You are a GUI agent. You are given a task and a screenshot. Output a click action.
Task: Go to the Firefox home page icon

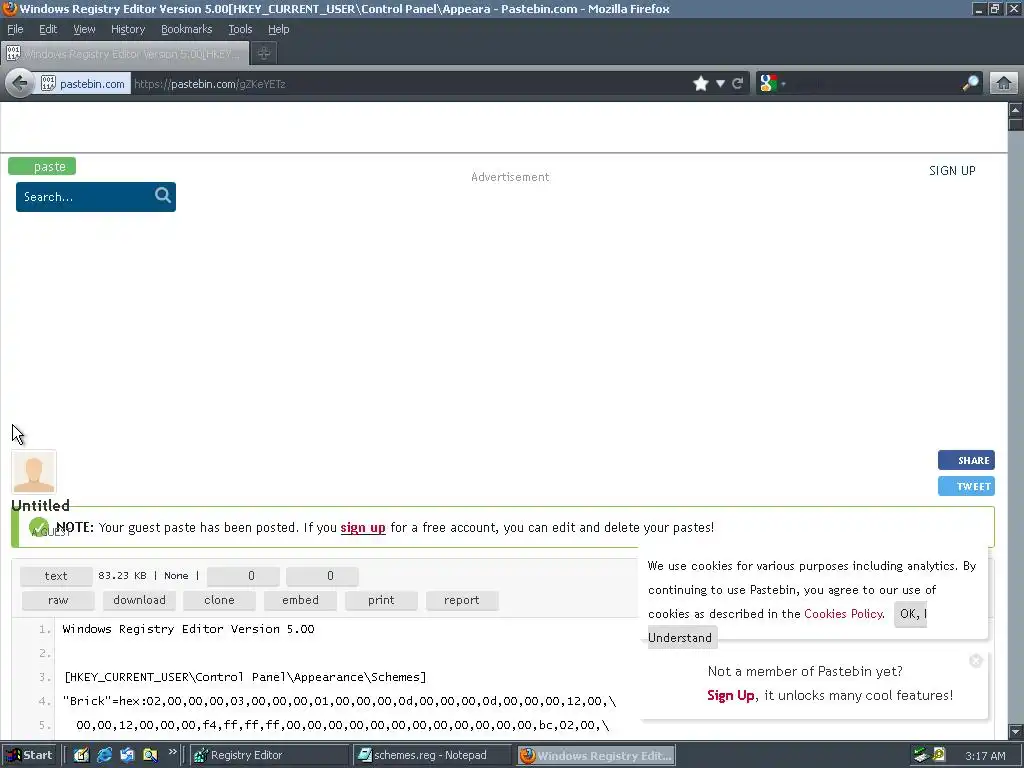point(1004,84)
